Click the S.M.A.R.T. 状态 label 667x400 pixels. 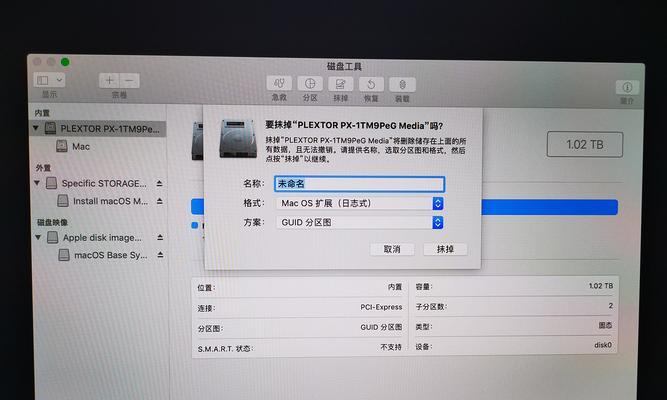[x=225, y=349]
